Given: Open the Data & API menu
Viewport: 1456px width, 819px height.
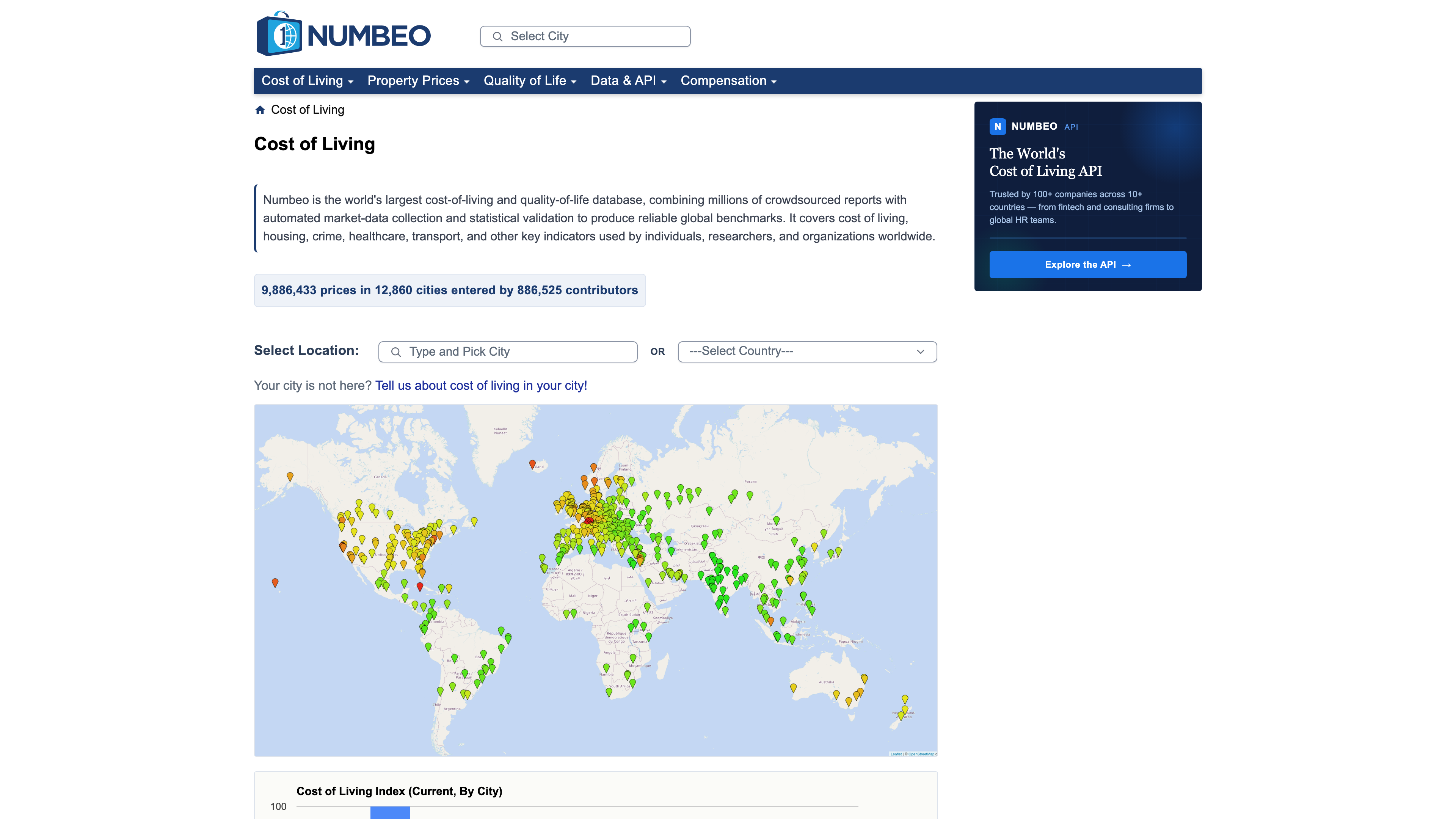Looking at the screenshot, I should (629, 81).
